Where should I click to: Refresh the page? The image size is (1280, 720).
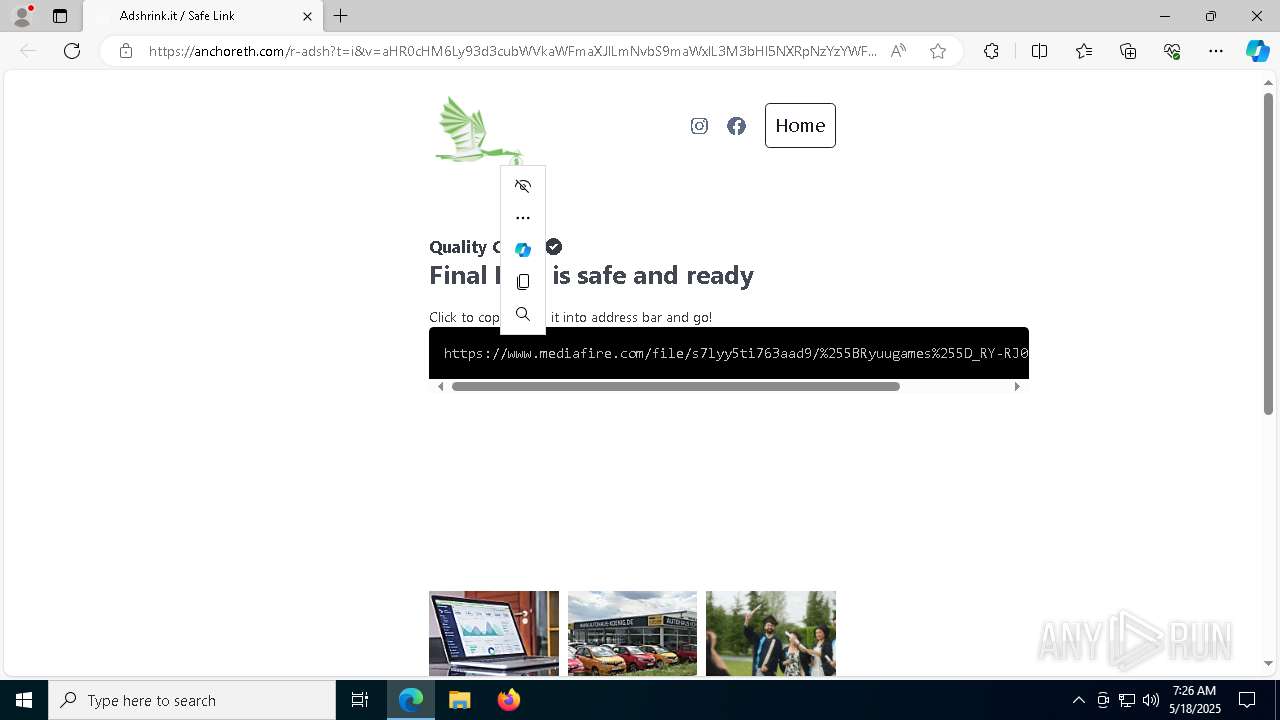[72, 51]
